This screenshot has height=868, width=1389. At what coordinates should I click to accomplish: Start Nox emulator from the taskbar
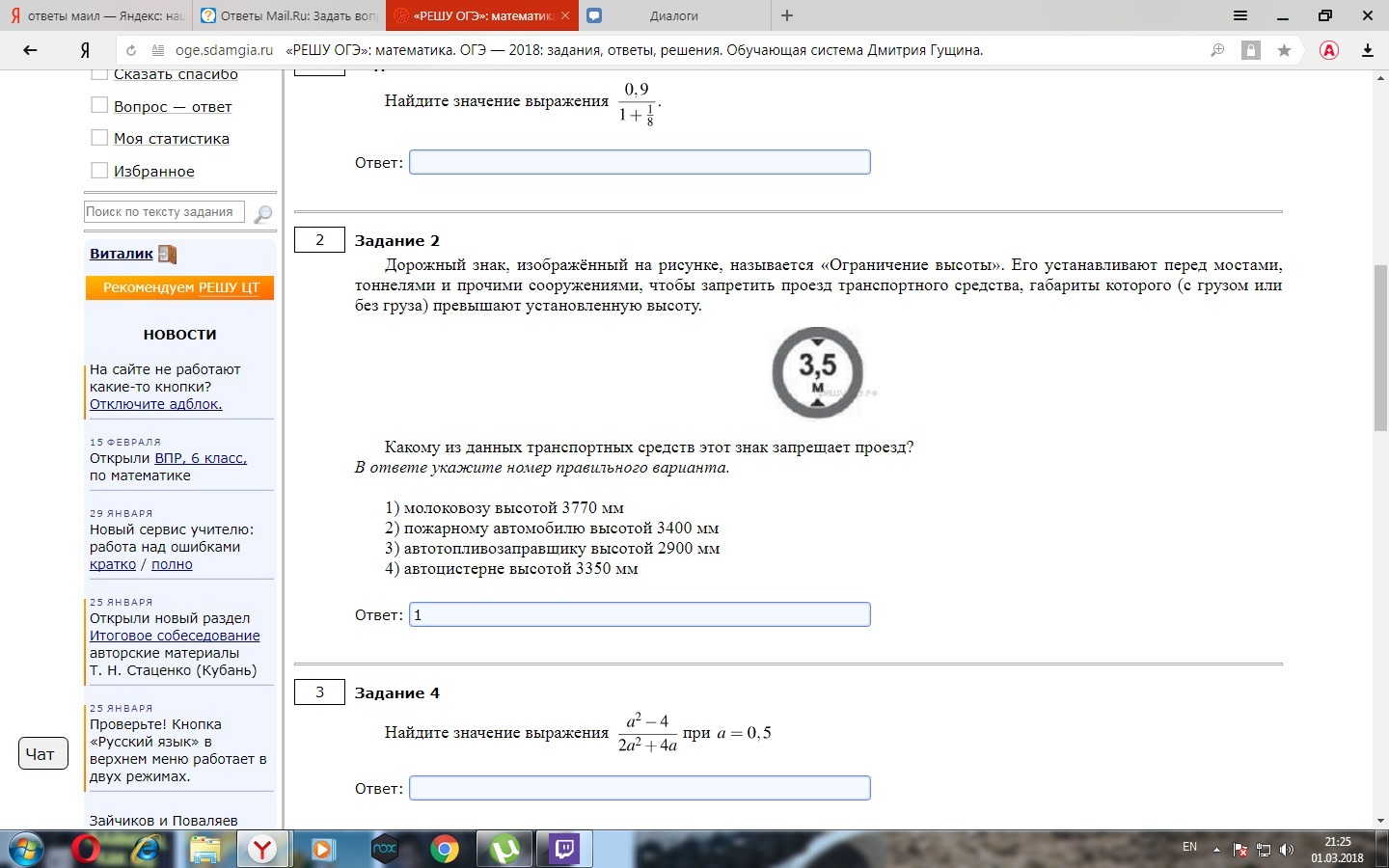point(384,850)
